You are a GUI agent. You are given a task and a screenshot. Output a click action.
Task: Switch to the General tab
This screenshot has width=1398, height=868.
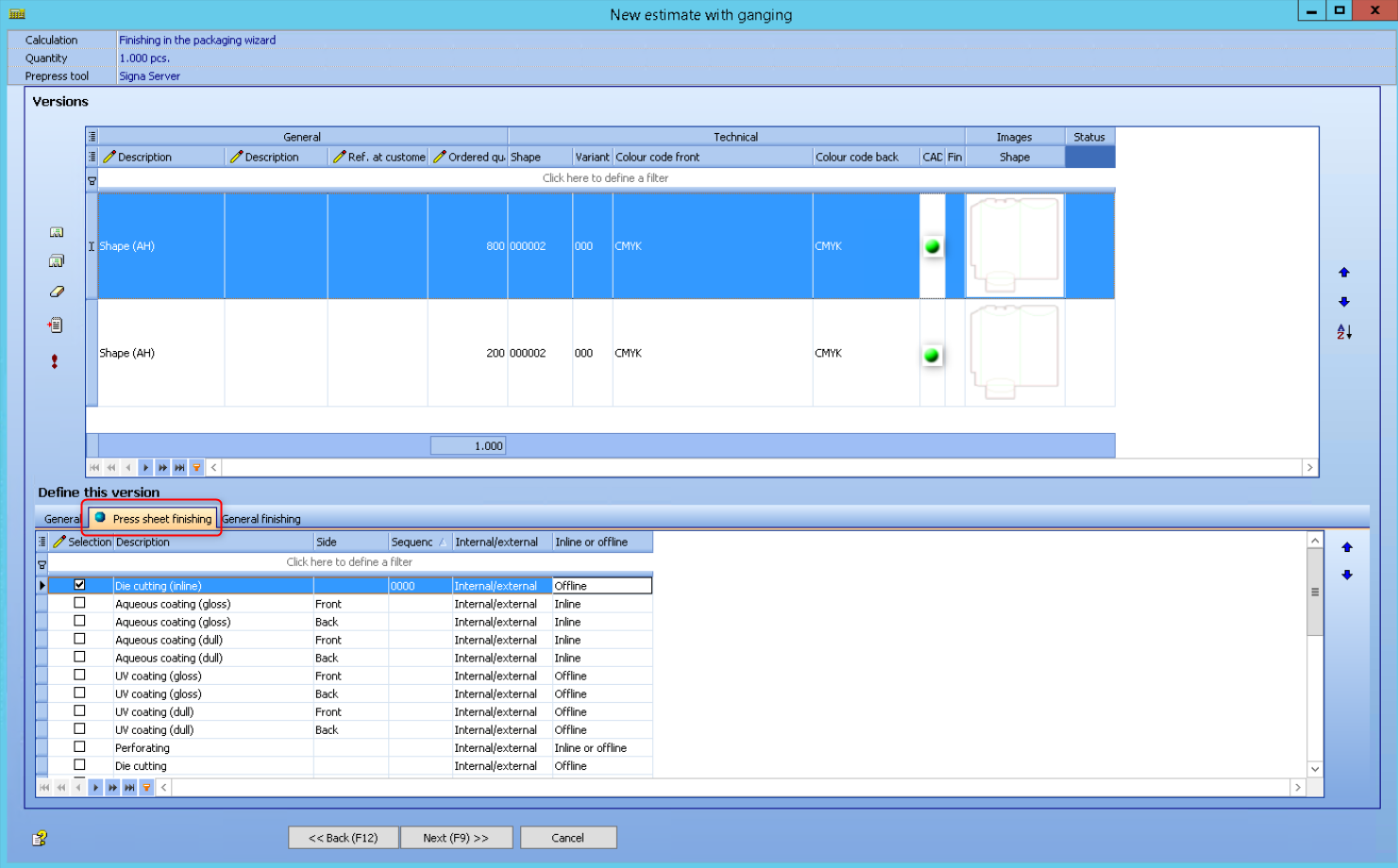[60, 519]
